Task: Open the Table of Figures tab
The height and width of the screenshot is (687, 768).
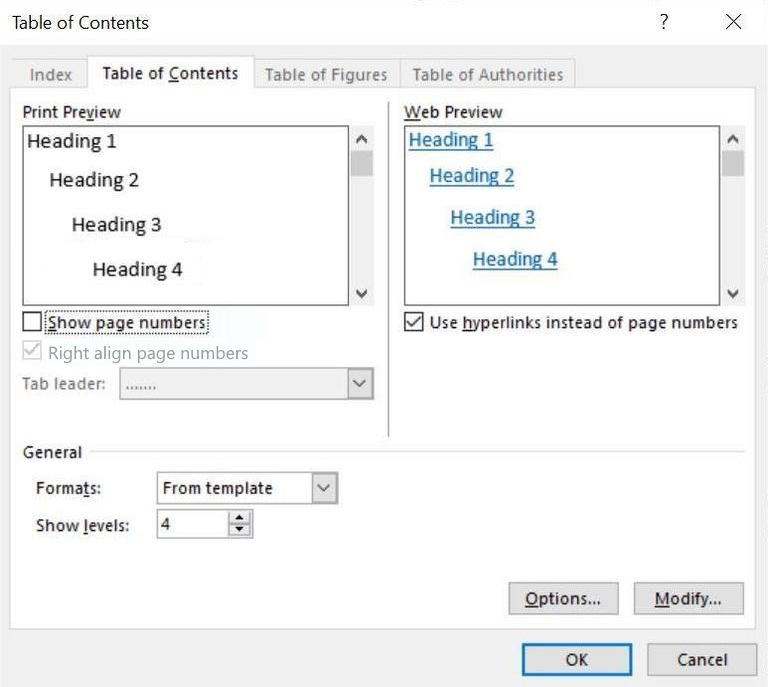Action: (327, 74)
